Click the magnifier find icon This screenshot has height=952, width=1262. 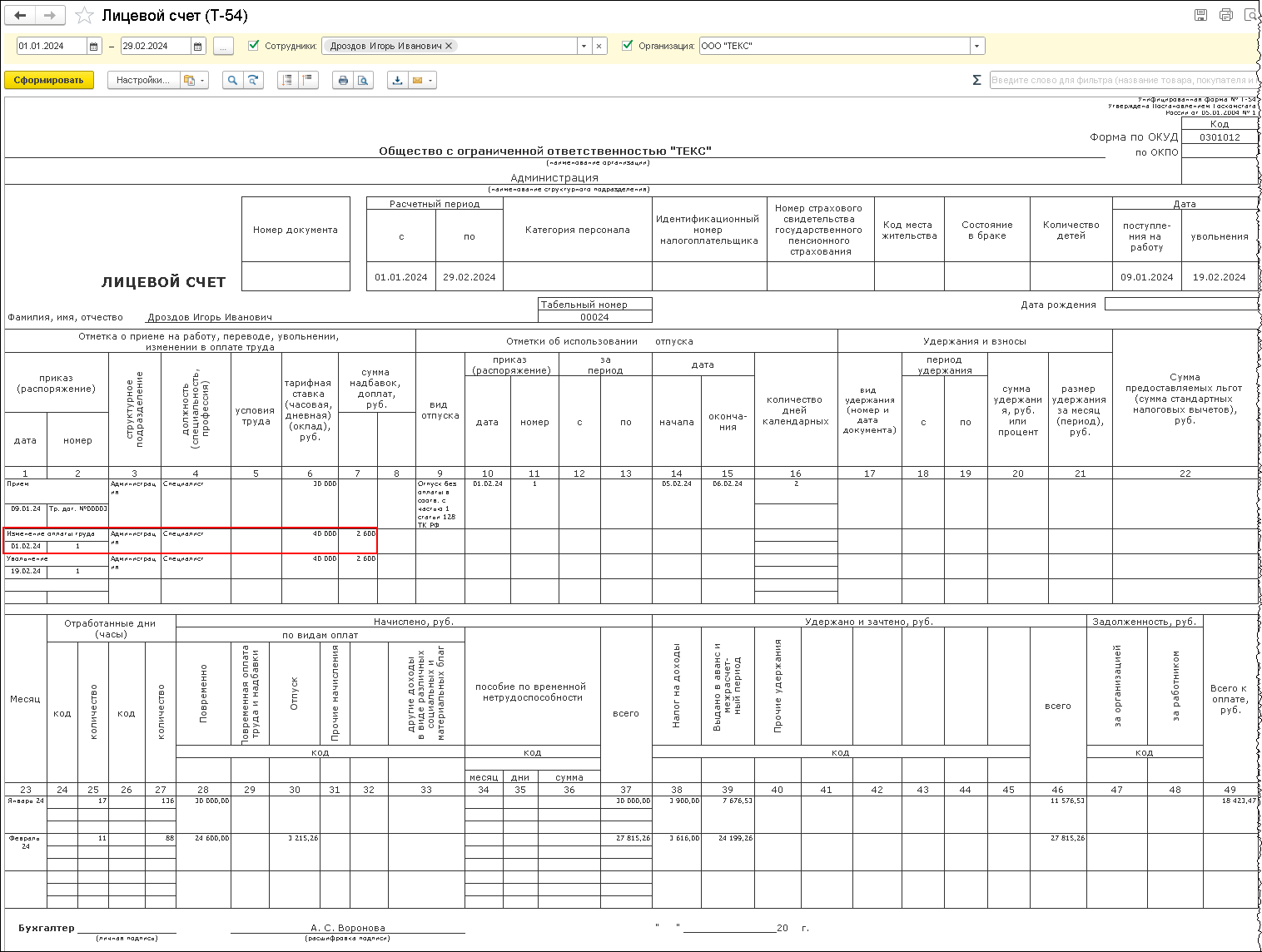click(x=232, y=80)
